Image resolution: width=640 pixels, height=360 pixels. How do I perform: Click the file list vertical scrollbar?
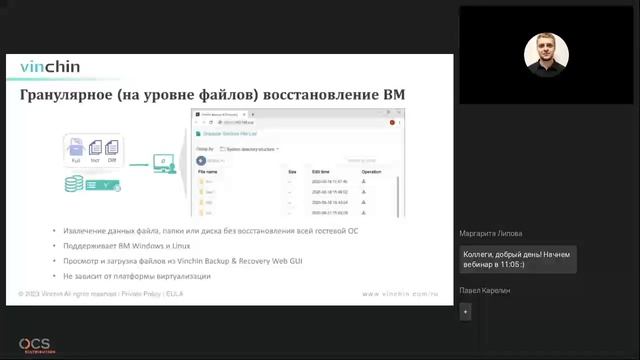pyautogui.click(x=398, y=196)
